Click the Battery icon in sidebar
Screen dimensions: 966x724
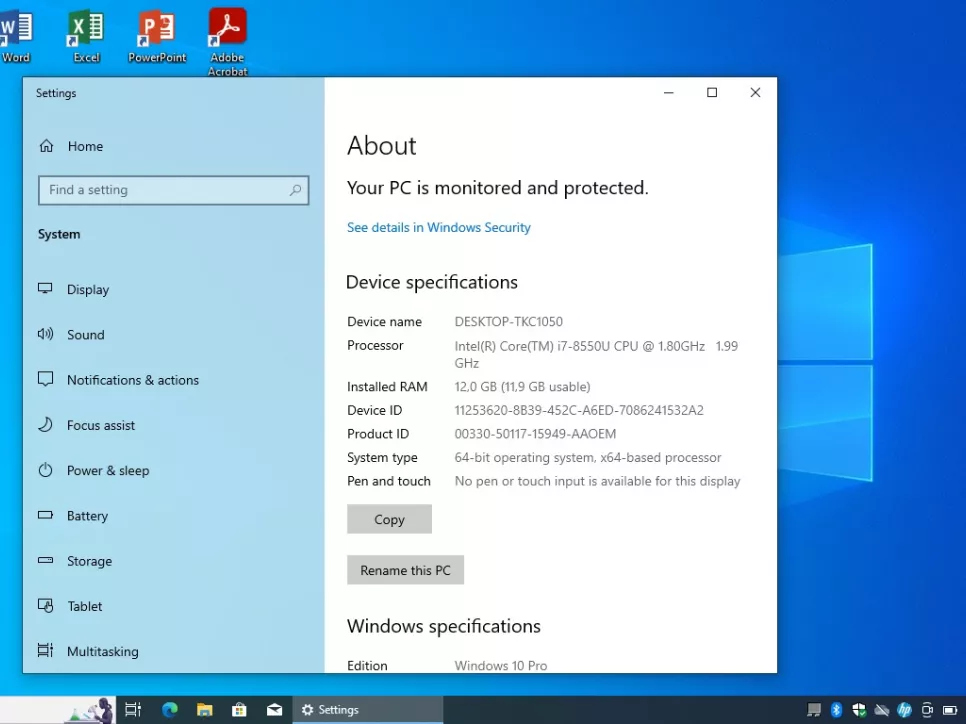click(x=45, y=515)
